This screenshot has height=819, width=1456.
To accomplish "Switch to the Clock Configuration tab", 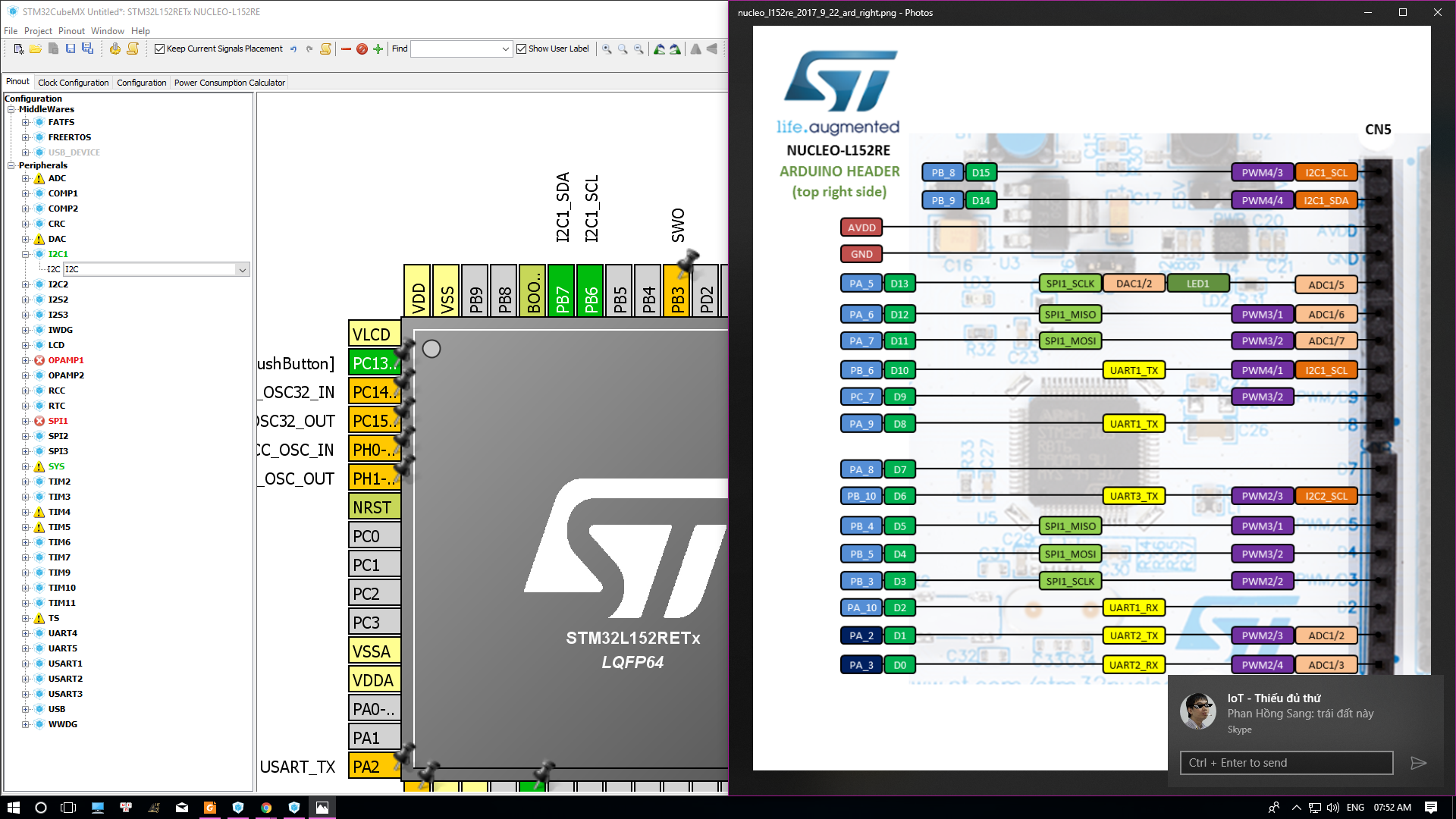I will tap(73, 83).
